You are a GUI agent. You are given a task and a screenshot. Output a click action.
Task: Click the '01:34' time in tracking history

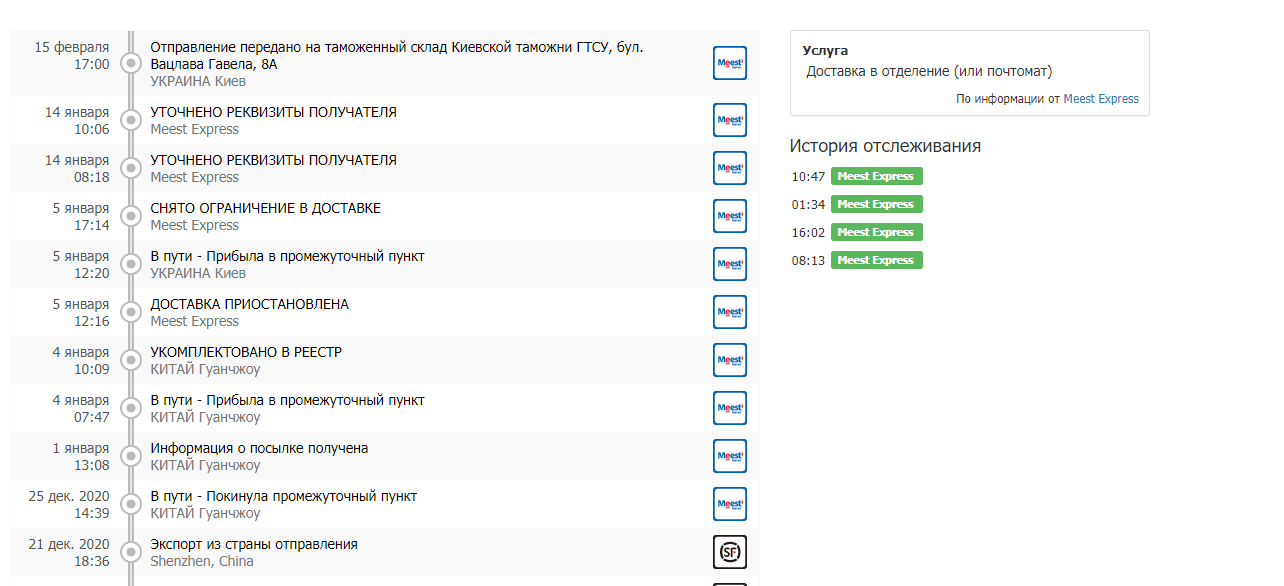(808, 204)
